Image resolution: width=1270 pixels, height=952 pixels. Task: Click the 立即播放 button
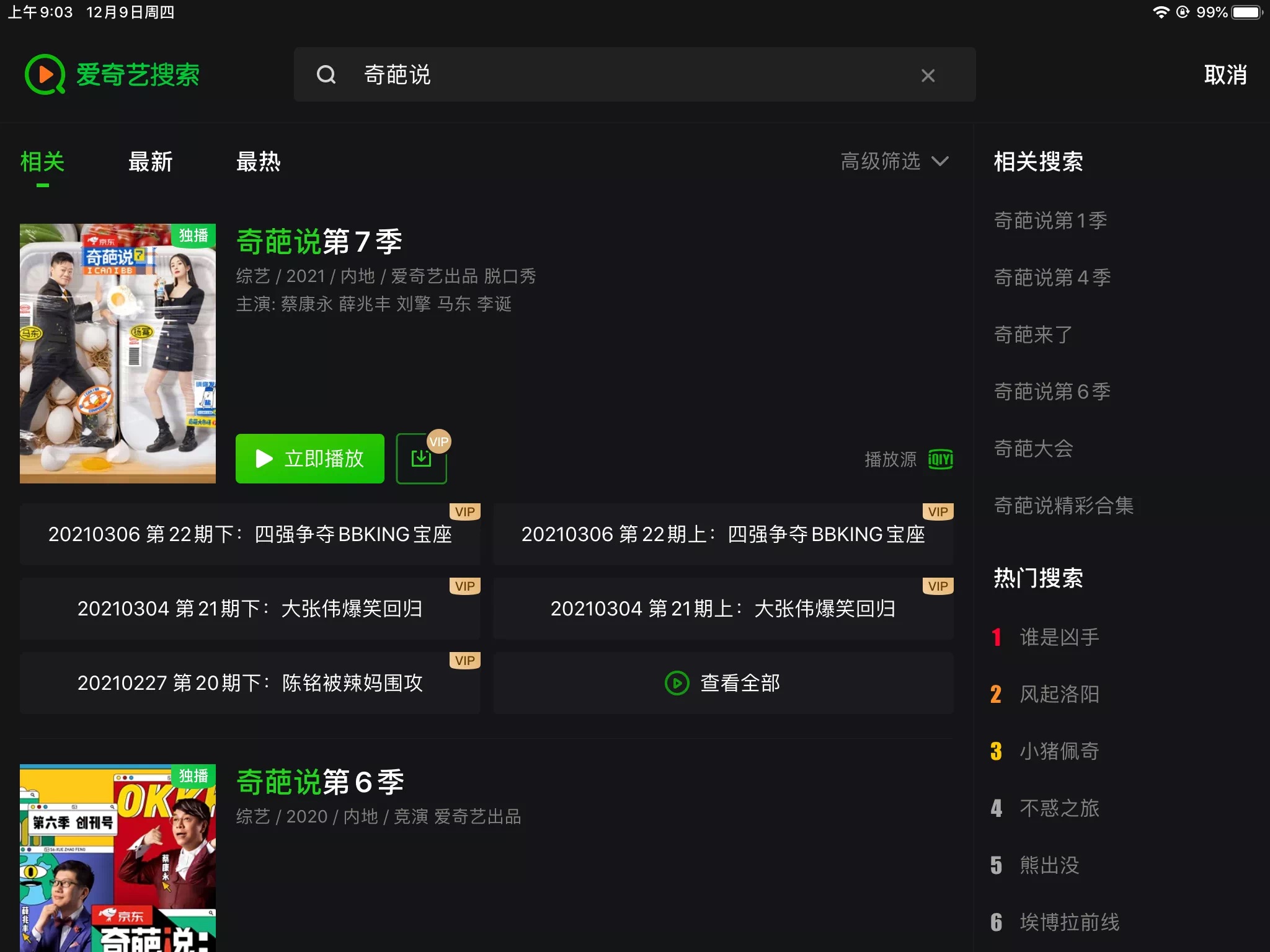coord(310,459)
